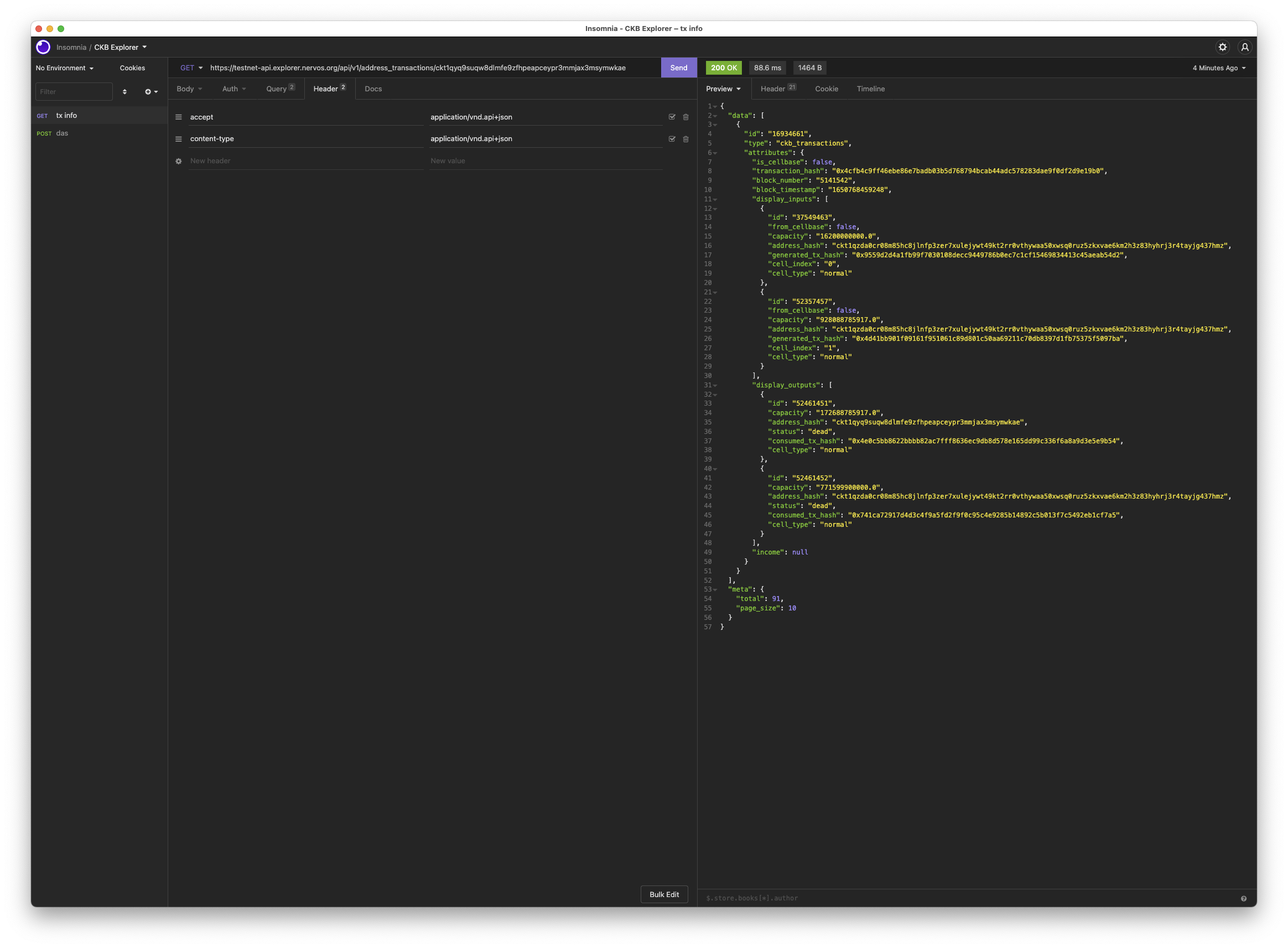Image resolution: width=1288 pixels, height=948 pixels.
Task: Click the Send button
Action: (x=679, y=68)
